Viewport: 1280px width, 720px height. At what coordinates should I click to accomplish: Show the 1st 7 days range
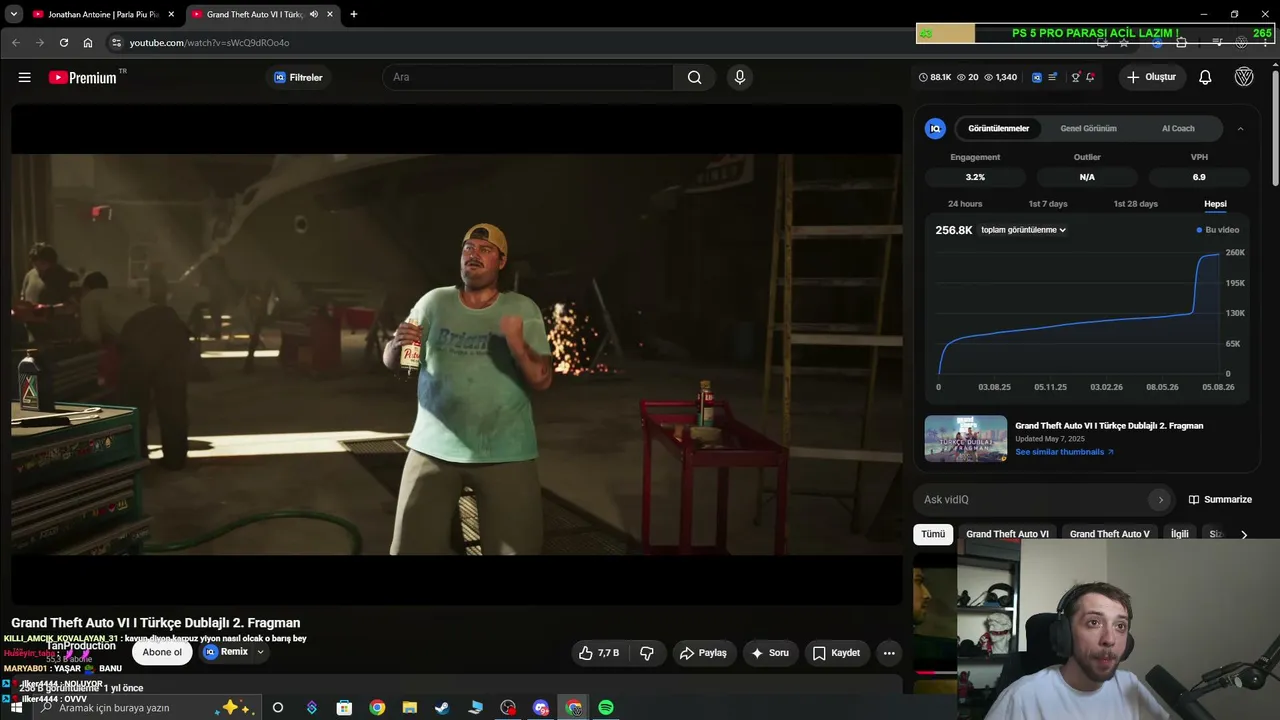[1048, 204]
